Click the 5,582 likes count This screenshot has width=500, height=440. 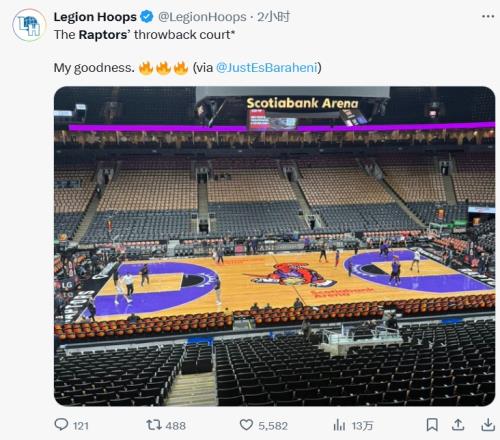[273, 426]
